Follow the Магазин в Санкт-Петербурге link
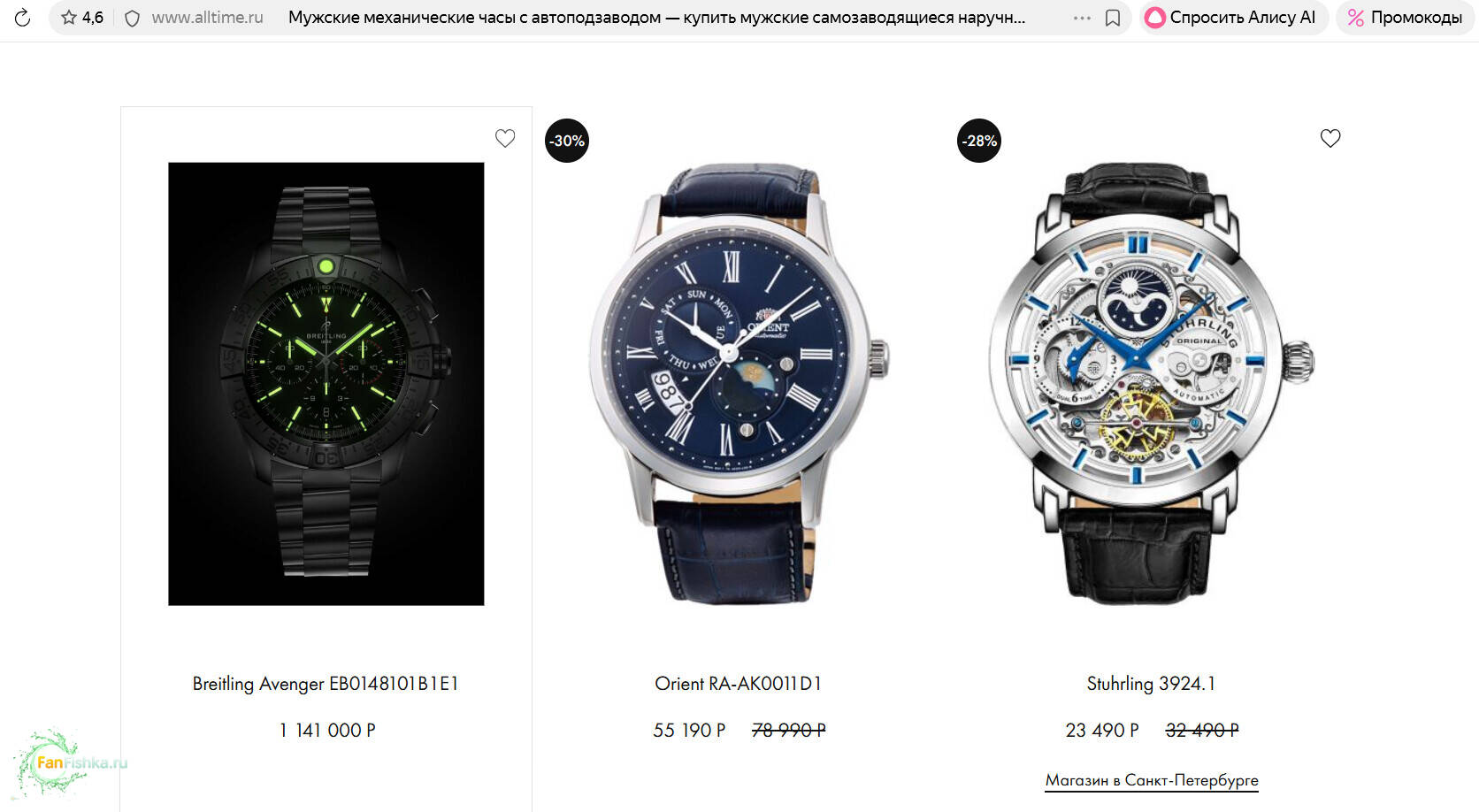 1152,780
